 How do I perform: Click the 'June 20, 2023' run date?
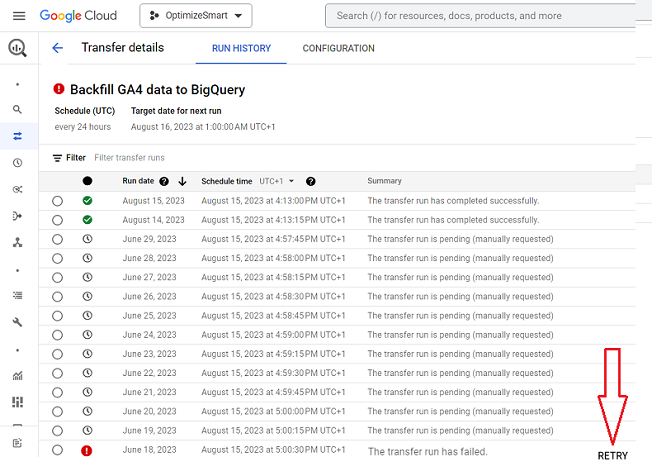tap(149, 411)
